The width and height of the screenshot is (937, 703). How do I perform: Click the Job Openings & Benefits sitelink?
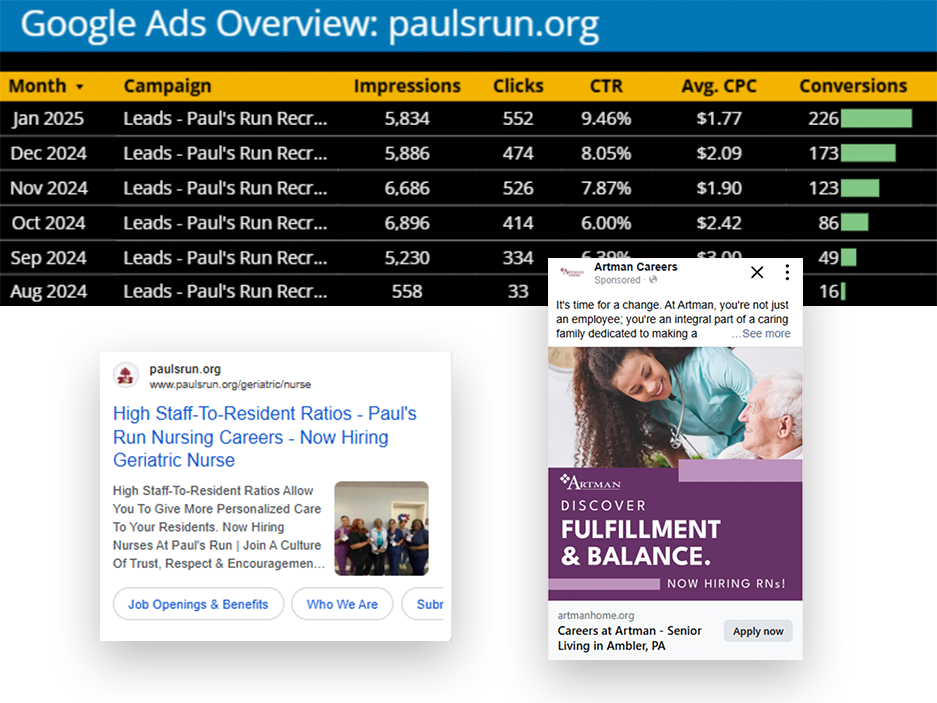click(198, 604)
